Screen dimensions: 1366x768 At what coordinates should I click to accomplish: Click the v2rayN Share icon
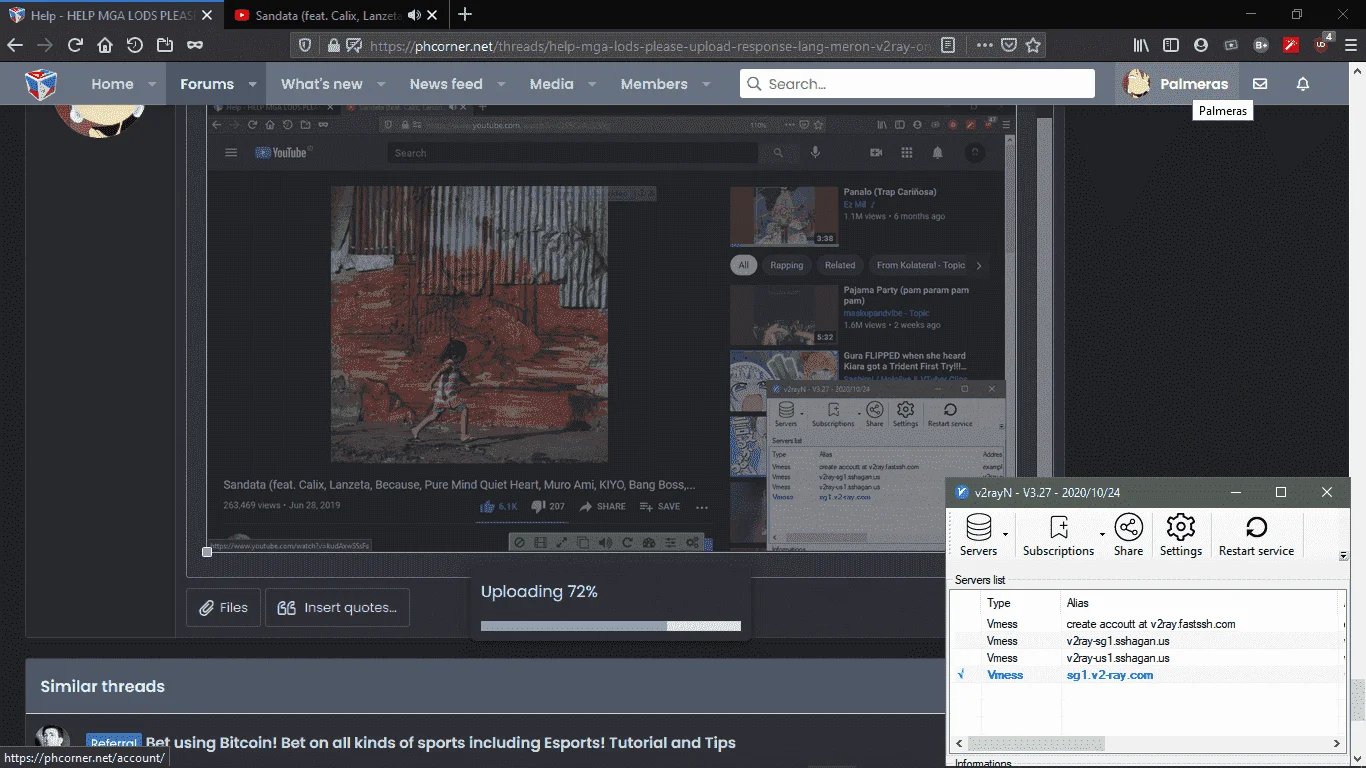[1128, 536]
